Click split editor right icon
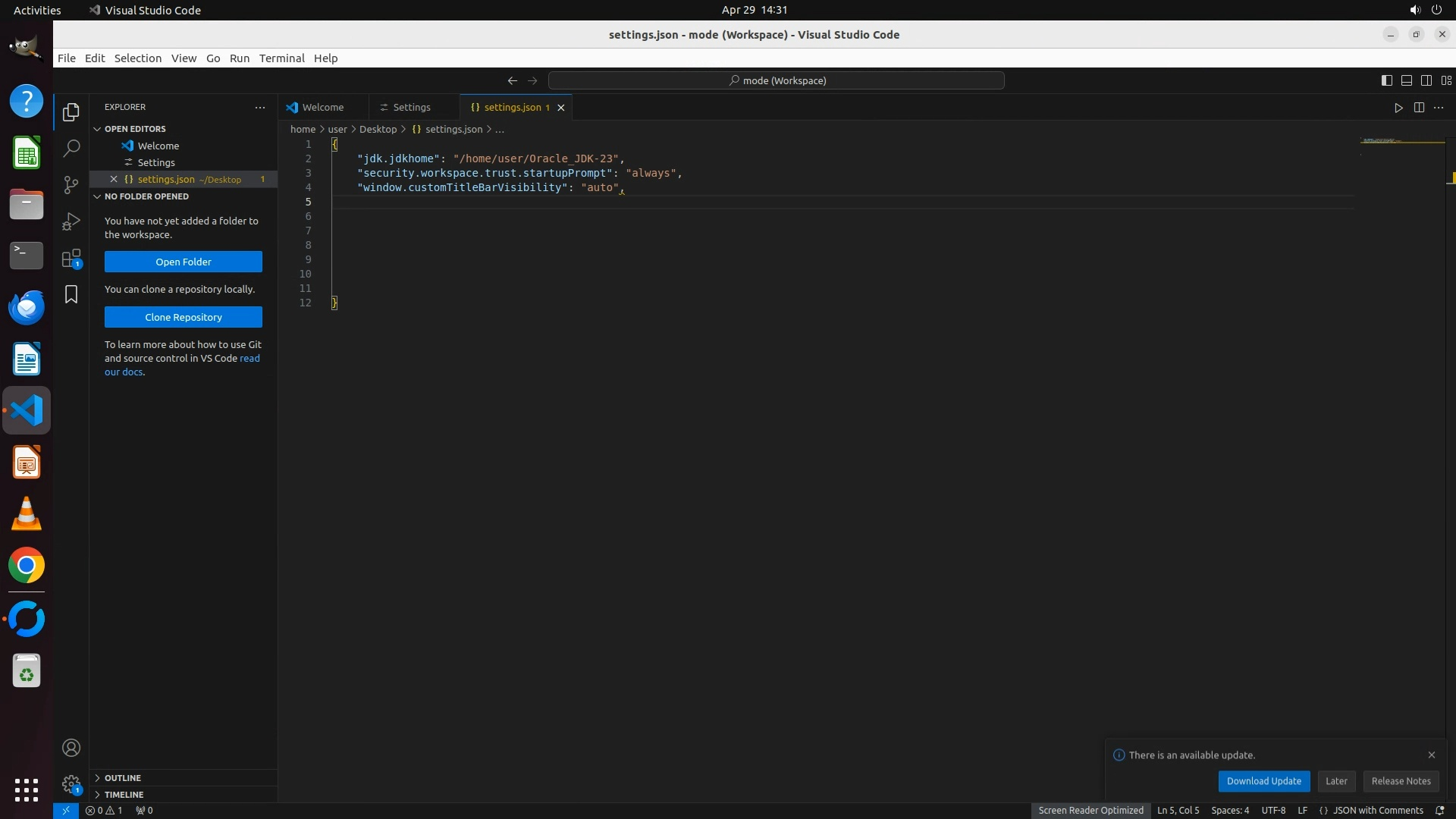The image size is (1456, 819). click(x=1419, y=108)
